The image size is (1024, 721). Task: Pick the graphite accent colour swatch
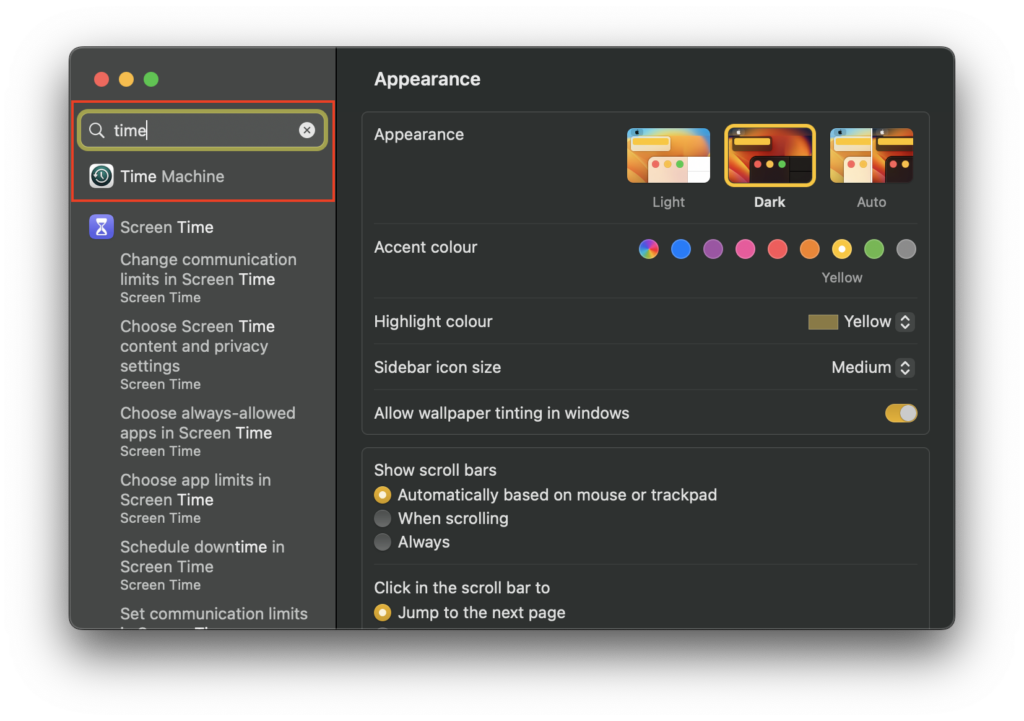[x=906, y=249]
